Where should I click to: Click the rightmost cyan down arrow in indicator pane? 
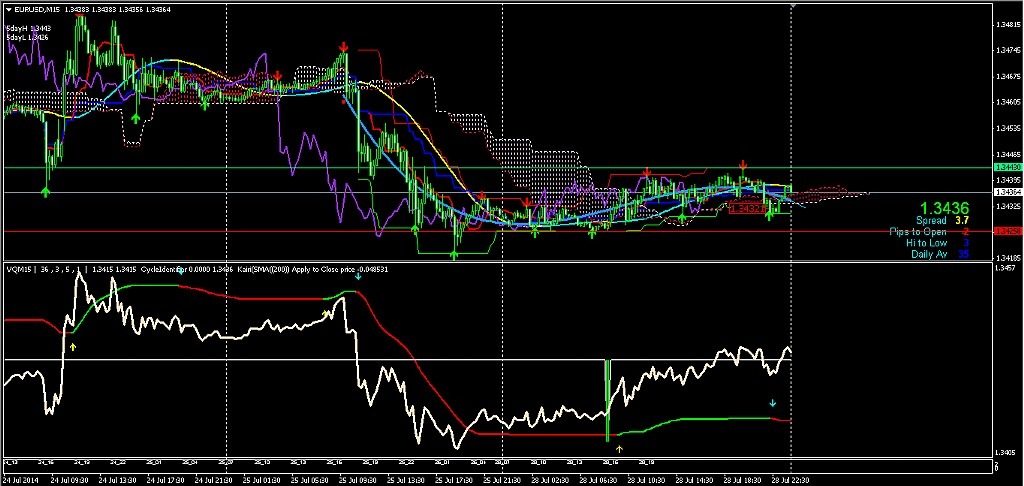click(773, 403)
